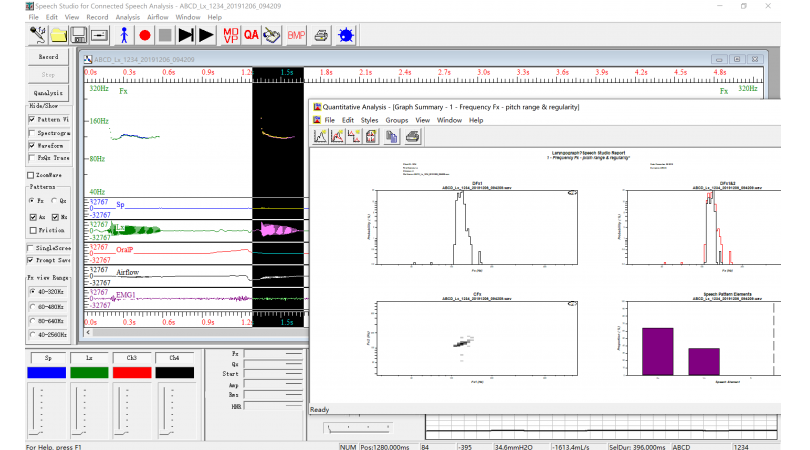Click the blue bug icon in main toolbar
This screenshot has height=450, width=810.
(346, 35)
